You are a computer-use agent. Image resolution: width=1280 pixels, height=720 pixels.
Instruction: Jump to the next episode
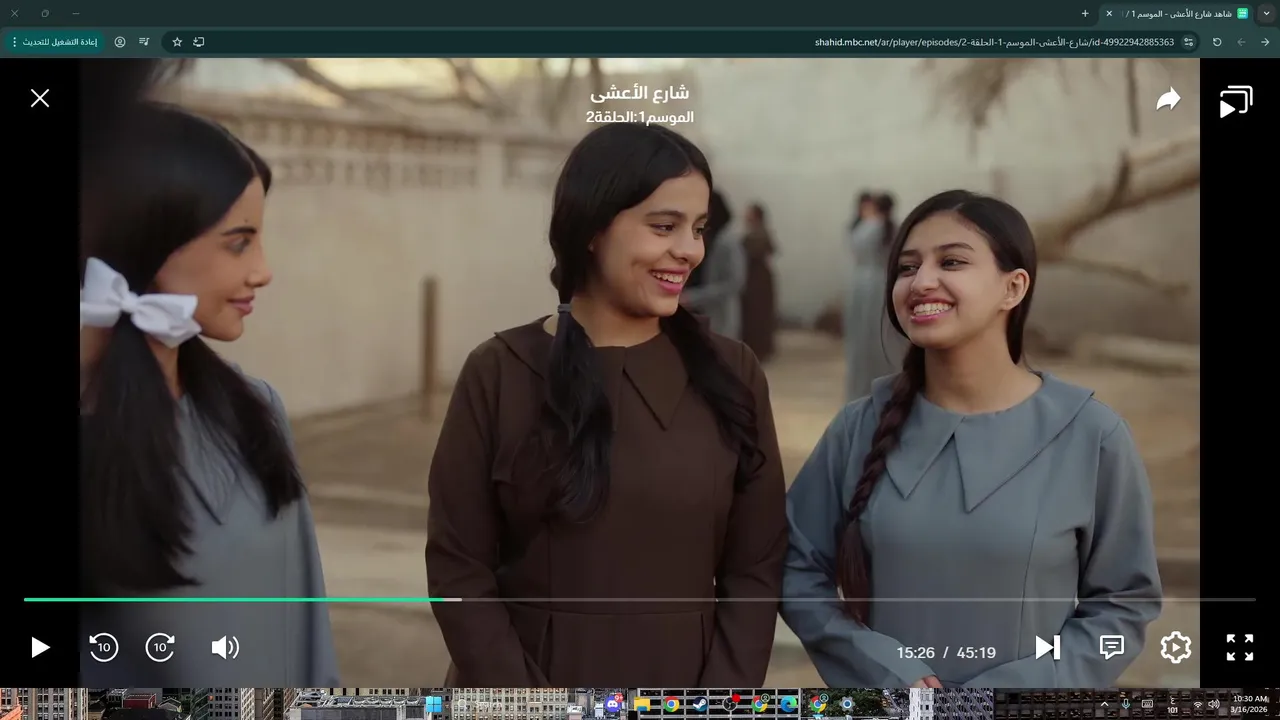tap(1047, 647)
